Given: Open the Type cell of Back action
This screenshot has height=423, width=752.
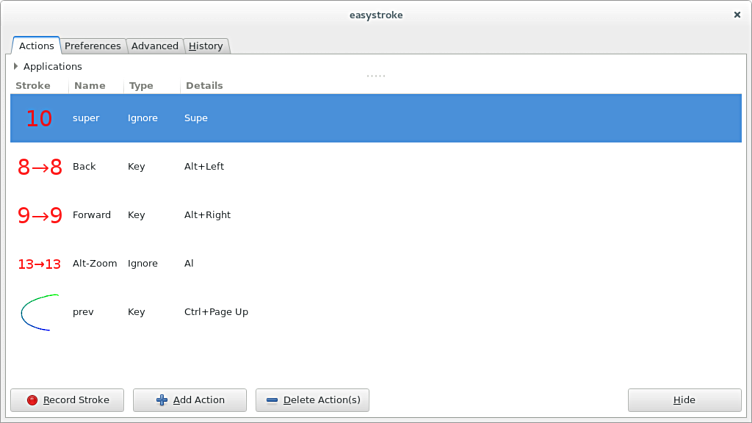Looking at the screenshot, I should click(137, 167).
